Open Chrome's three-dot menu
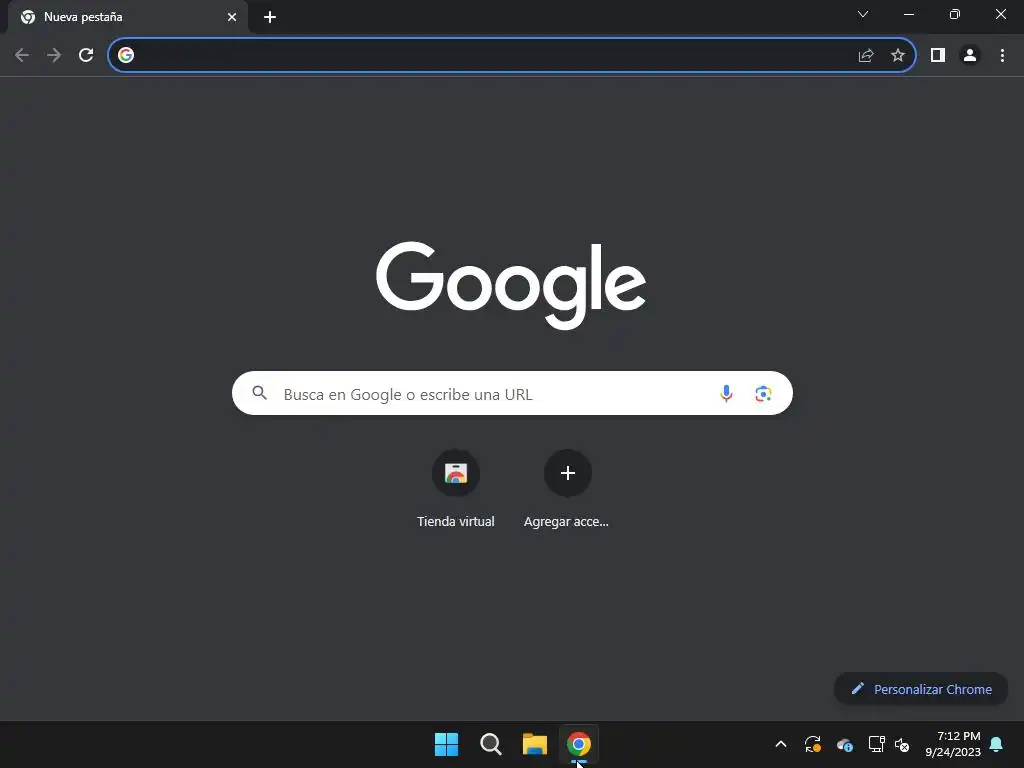This screenshot has height=768, width=1024. pyautogui.click(x=1002, y=56)
